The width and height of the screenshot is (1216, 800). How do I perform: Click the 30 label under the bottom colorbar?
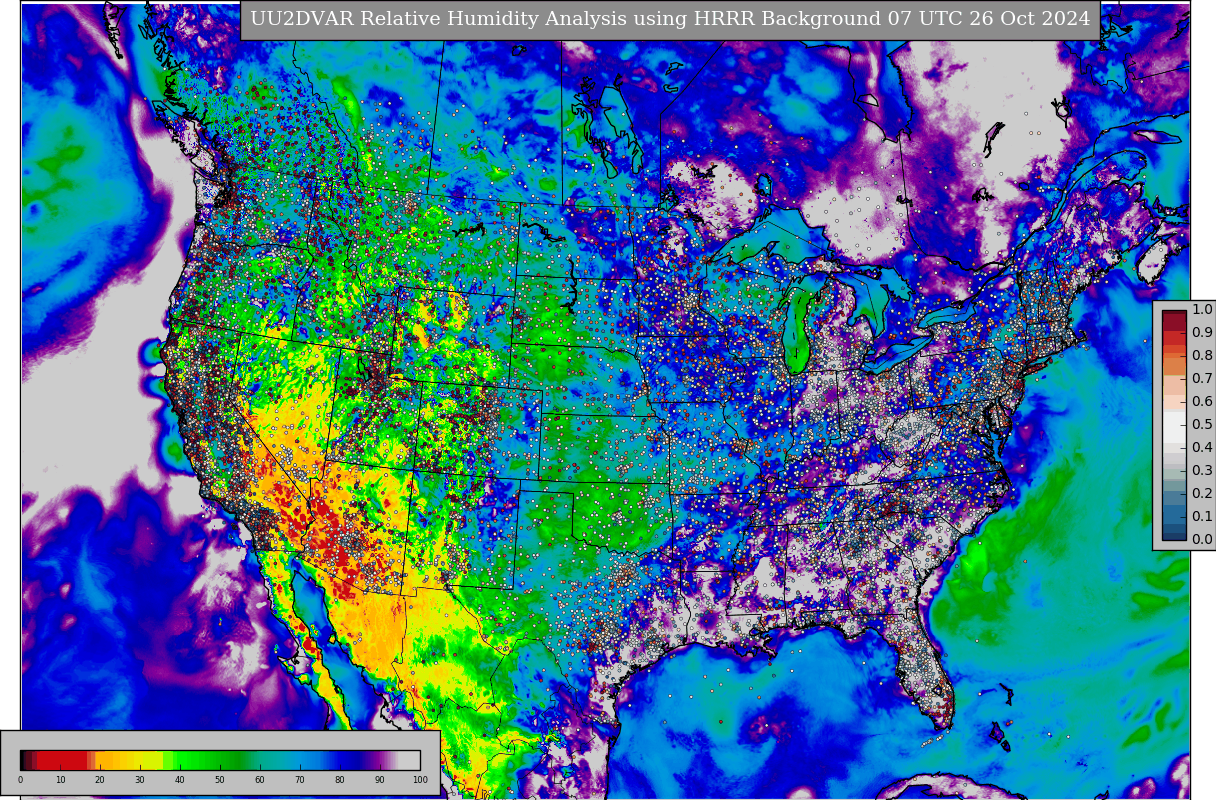click(x=140, y=780)
